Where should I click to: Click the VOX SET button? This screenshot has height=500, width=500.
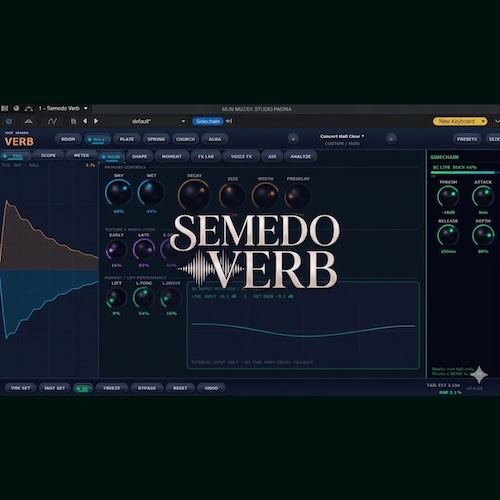click(x=20, y=388)
